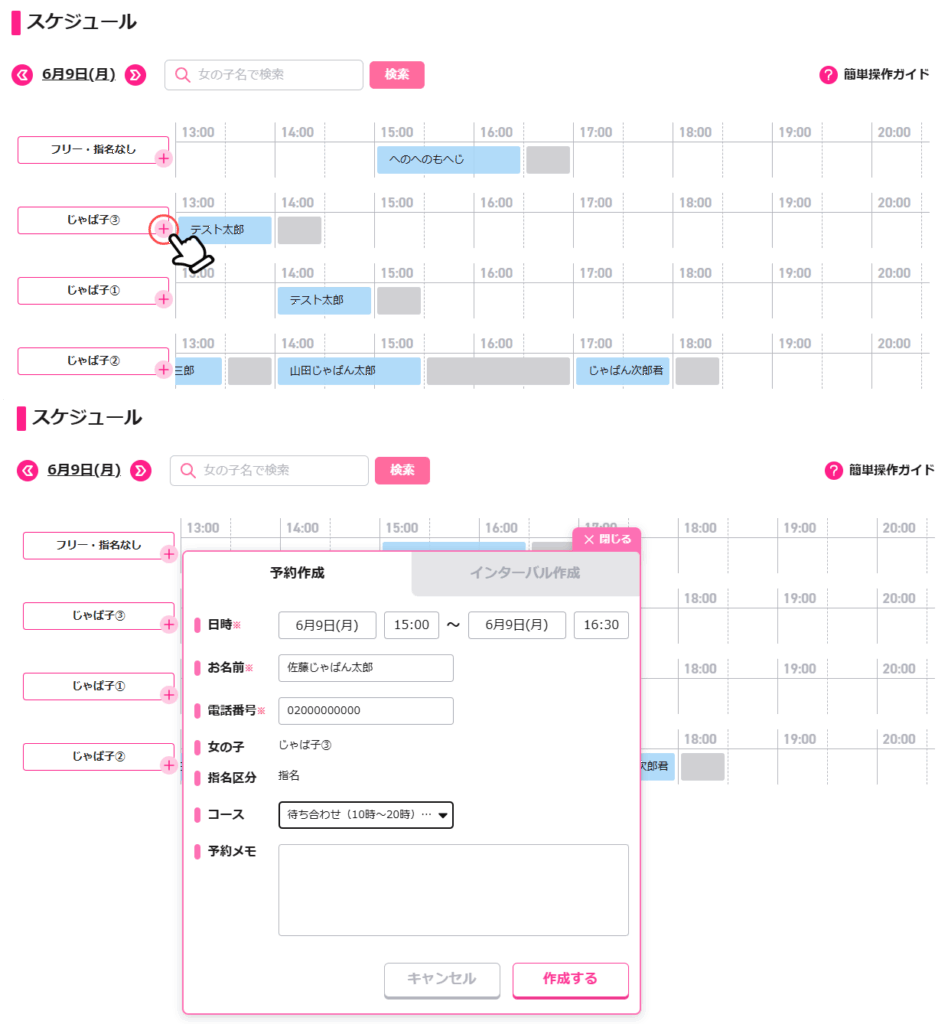Click the キャンセル button
The height and width of the screenshot is (1024, 948).
(x=442, y=980)
